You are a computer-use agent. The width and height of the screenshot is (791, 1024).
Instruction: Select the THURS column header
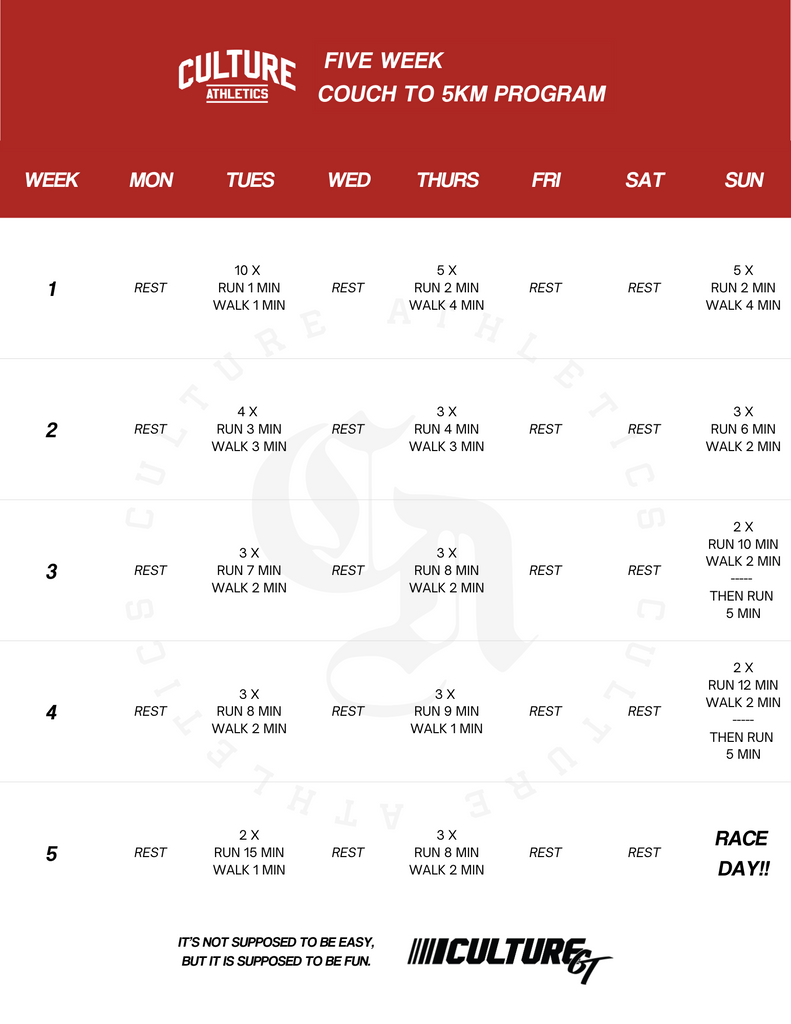tap(448, 180)
